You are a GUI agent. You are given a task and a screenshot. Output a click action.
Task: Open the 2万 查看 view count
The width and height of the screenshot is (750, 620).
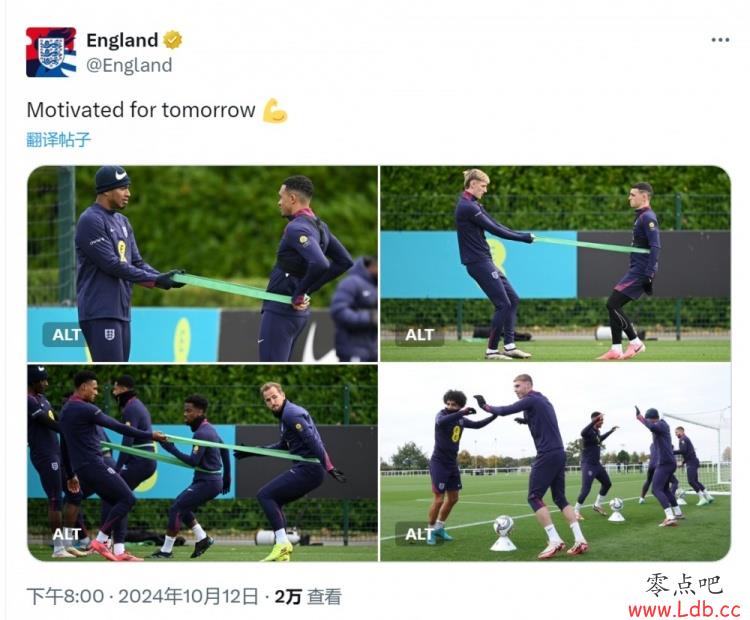coord(308,597)
